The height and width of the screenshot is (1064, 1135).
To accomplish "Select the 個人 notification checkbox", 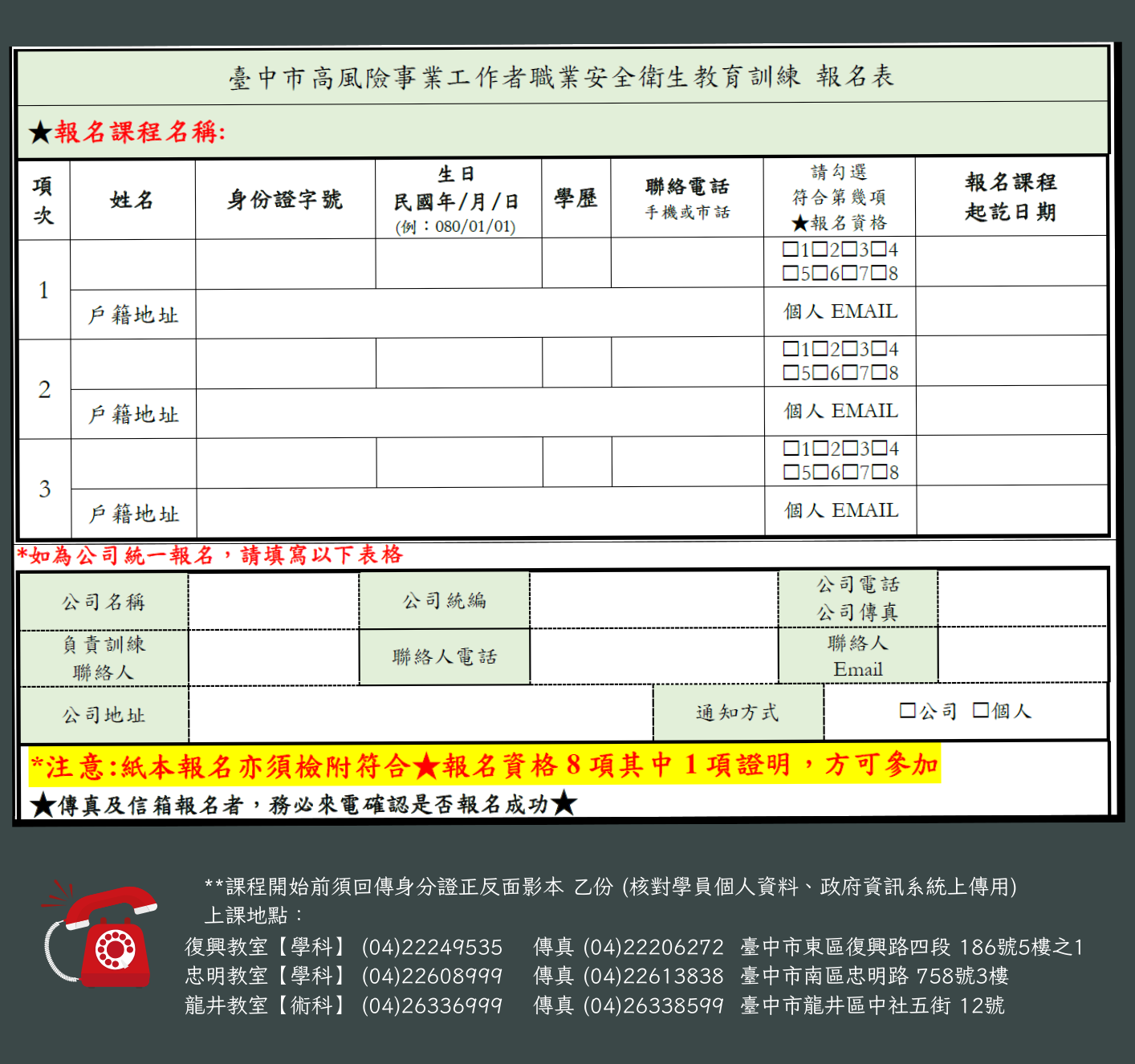I will (x=981, y=711).
